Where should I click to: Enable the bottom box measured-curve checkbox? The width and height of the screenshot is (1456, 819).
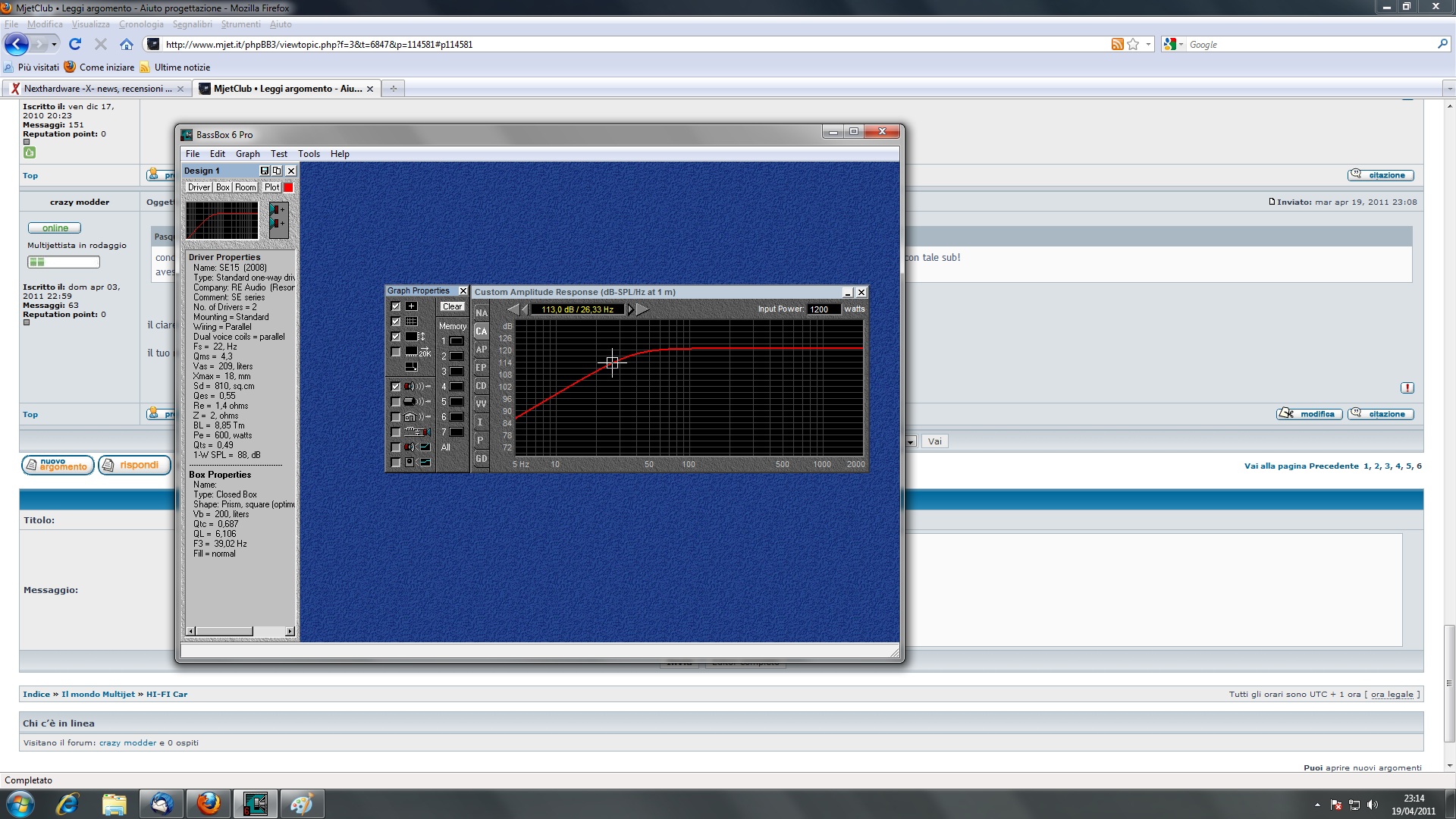[x=395, y=463]
